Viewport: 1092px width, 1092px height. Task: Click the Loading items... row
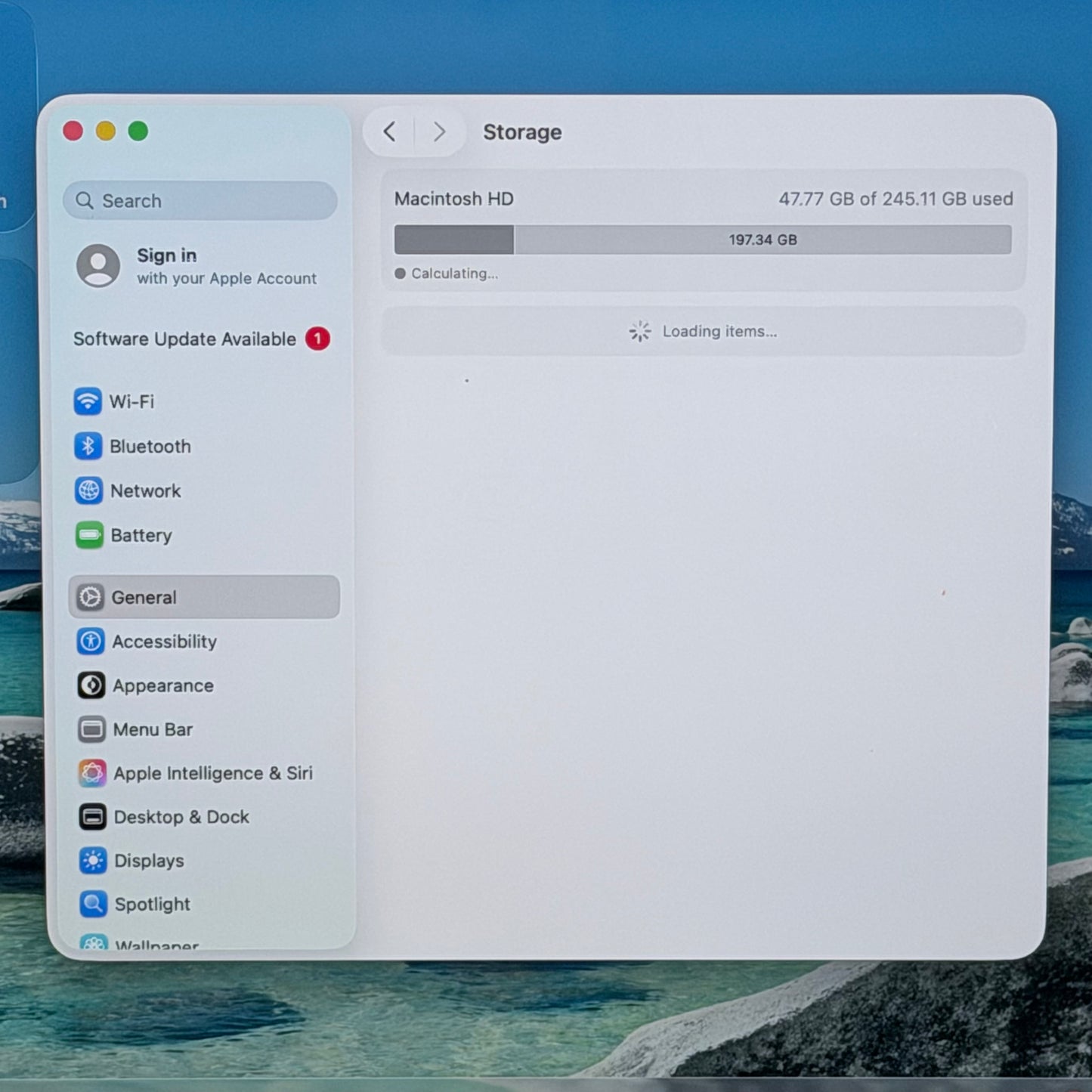704,331
